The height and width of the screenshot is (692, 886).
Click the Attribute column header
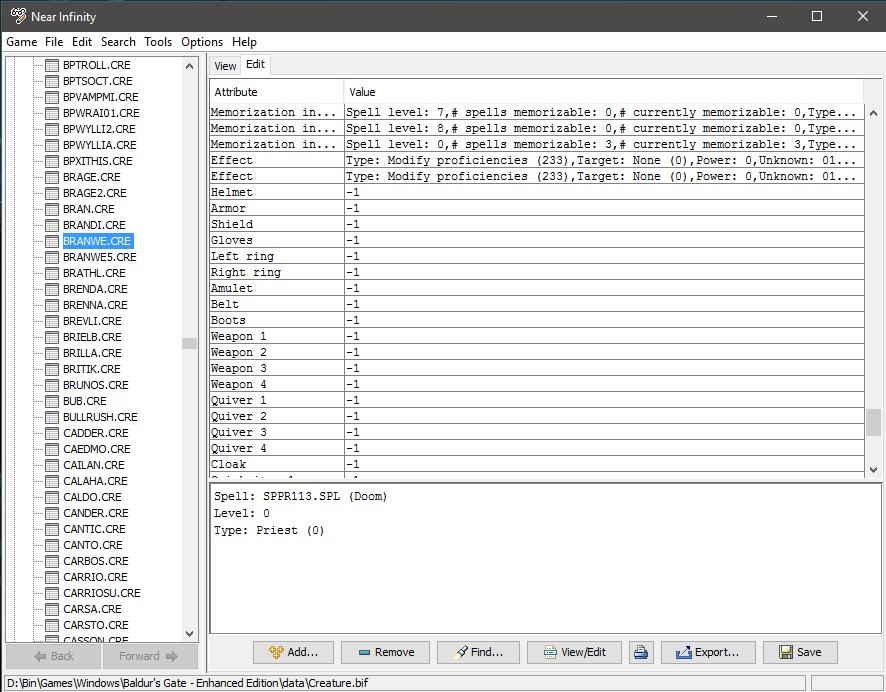[x=277, y=92]
